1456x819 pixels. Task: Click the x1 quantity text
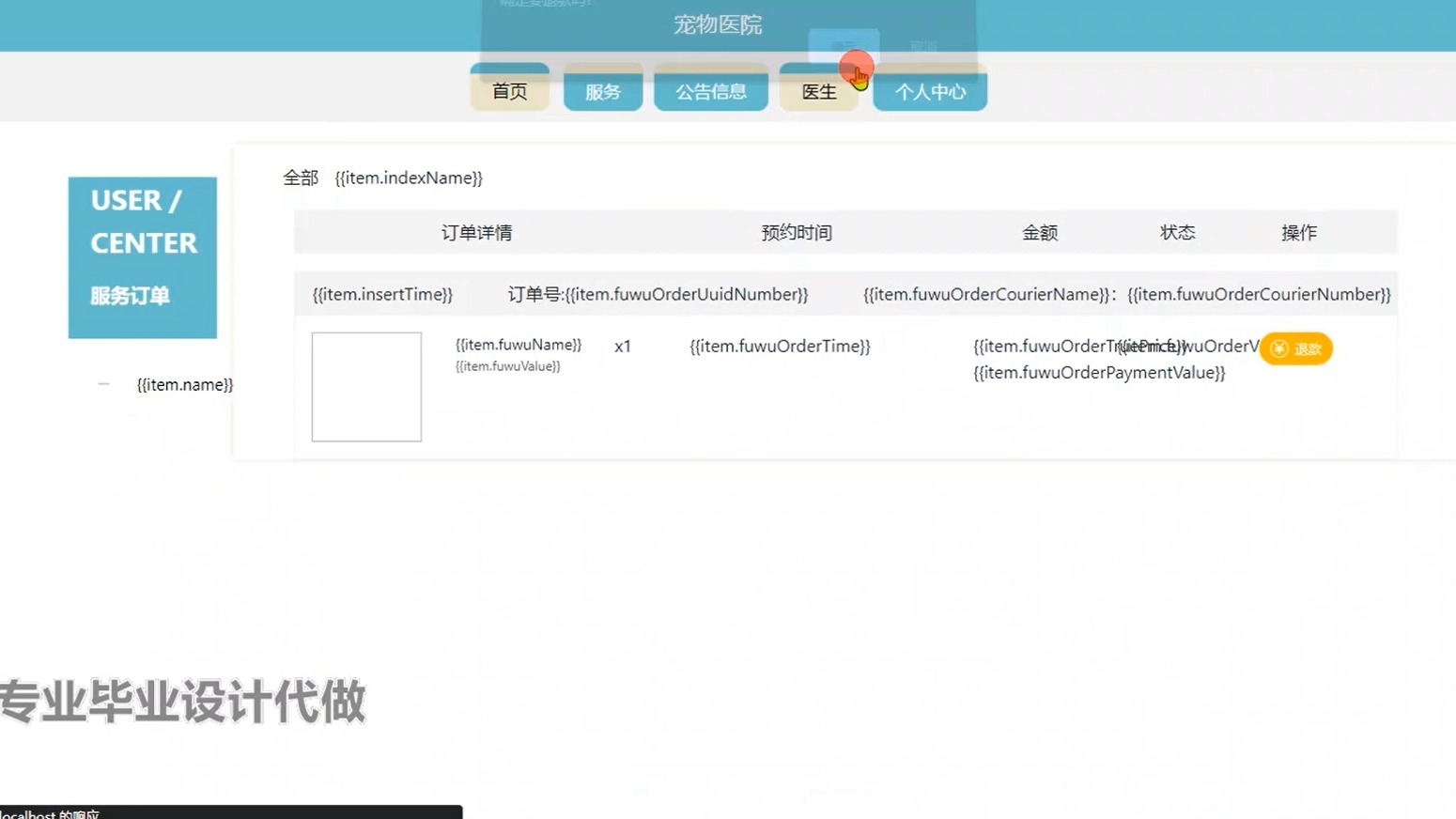click(623, 346)
